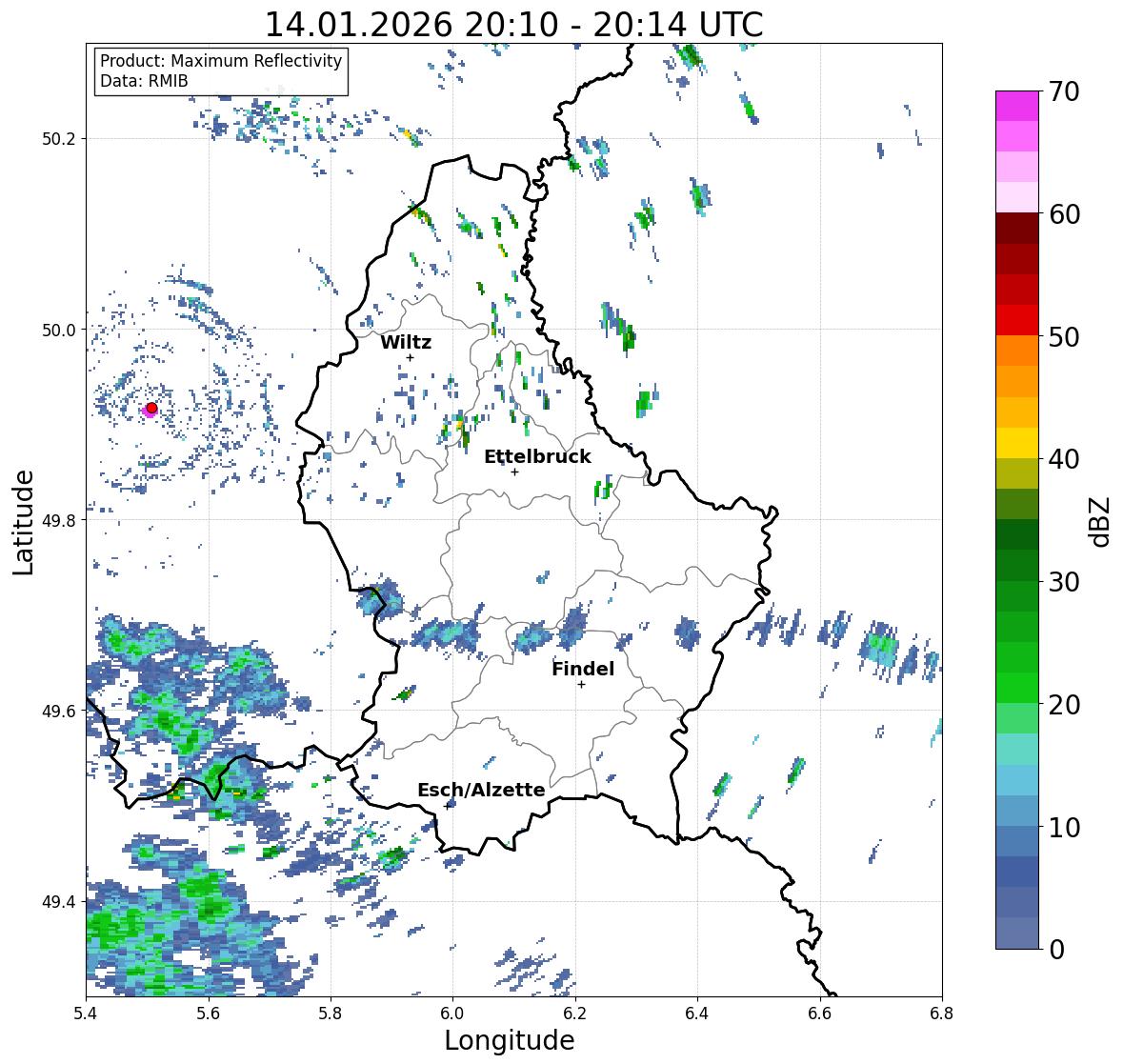Click the longitude tick label 6.8
The image size is (1123, 1064).
[x=941, y=1014]
